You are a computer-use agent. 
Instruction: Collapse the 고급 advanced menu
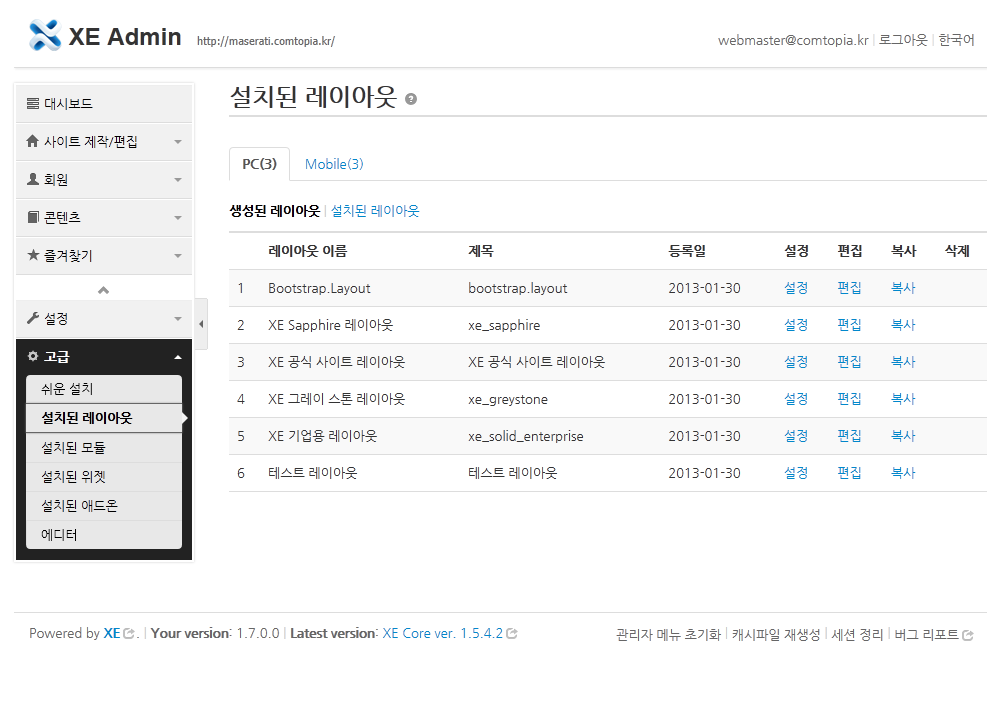(104, 357)
